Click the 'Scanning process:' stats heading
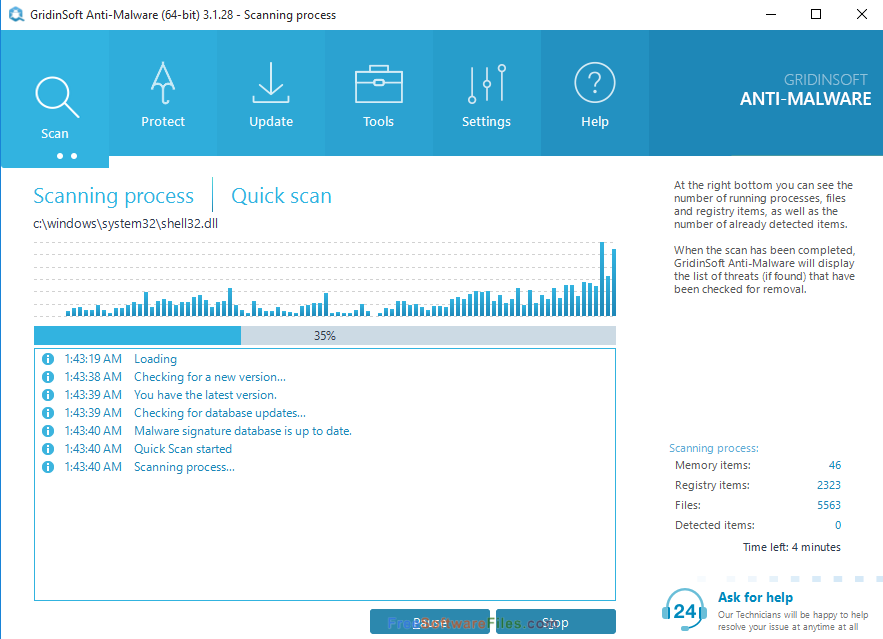This screenshot has height=639, width=883. 713,448
